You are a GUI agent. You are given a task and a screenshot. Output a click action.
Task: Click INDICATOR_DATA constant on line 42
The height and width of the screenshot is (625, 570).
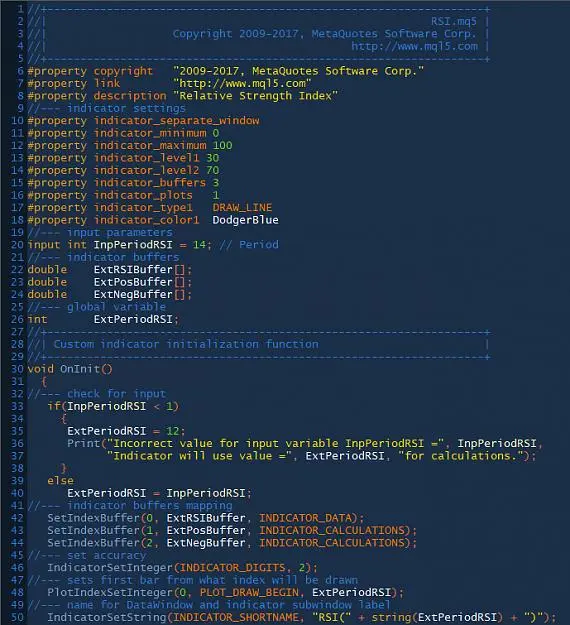coord(306,518)
